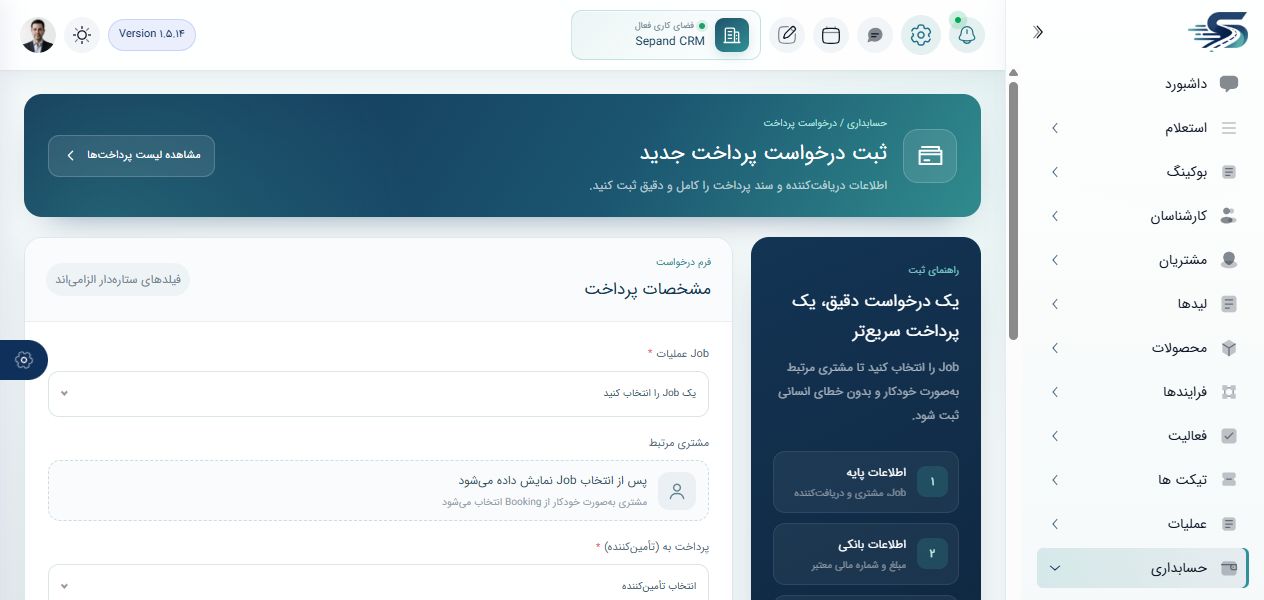The height and width of the screenshot is (600, 1264).
Task: Expand the فعالیت chevron in sidebar
Action: pyautogui.click(x=1054, y=436)
